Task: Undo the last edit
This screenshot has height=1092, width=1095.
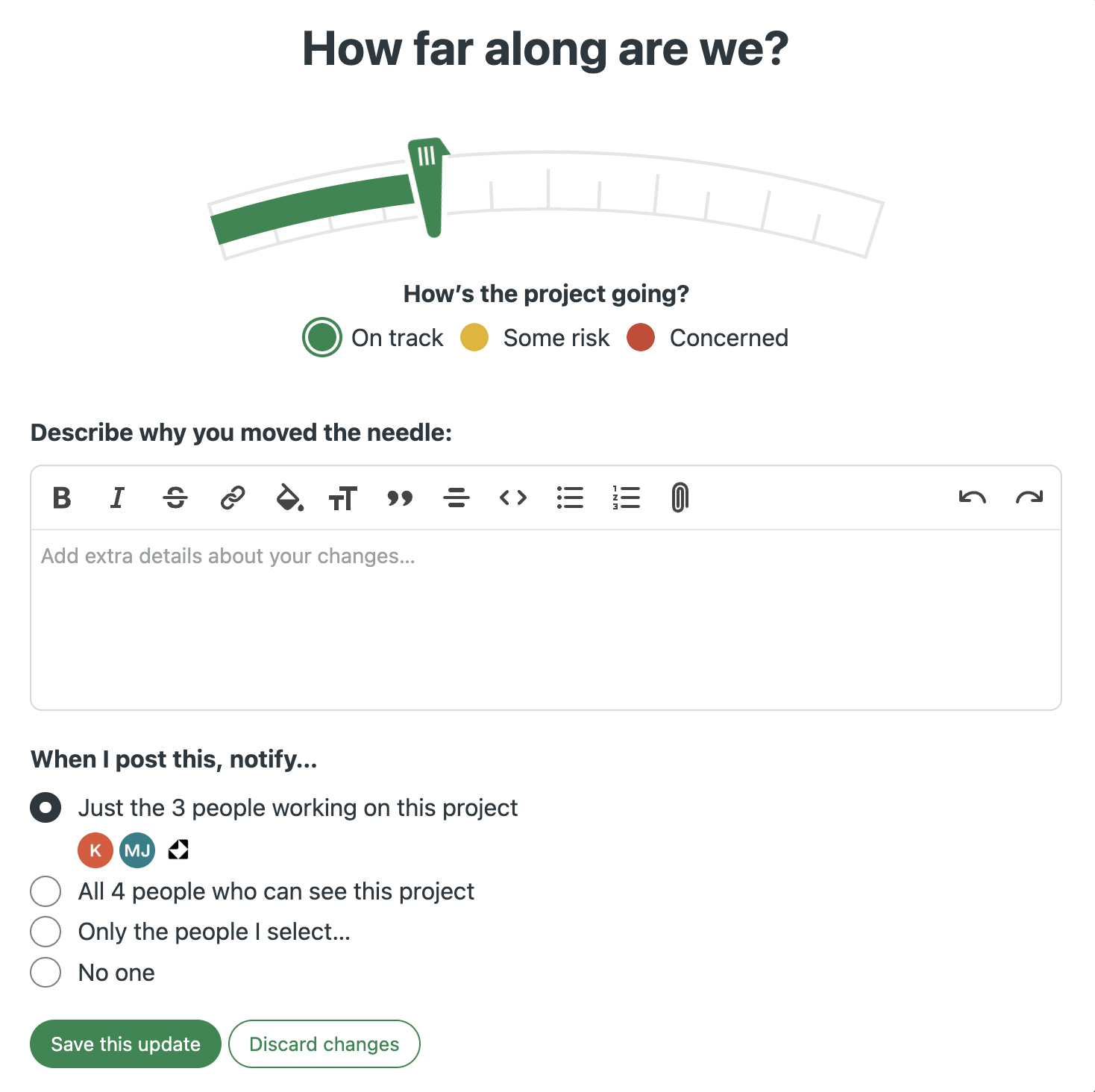Action: (973, 498)
